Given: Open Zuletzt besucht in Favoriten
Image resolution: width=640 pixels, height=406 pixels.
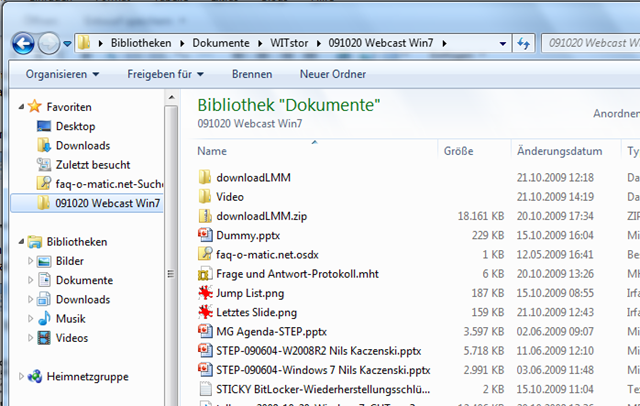Looking at the screenshot, I should coord(93,164).
